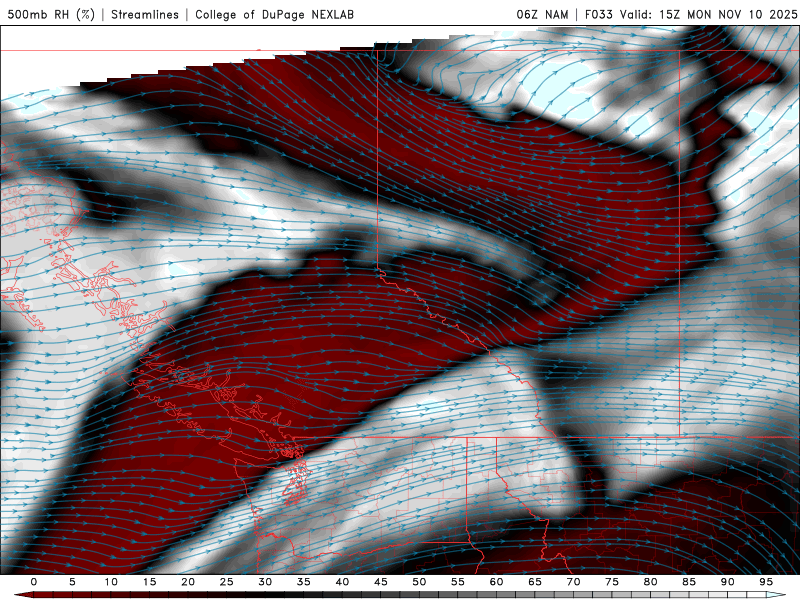Click the 'Streamlines' label in the header
The image size is (800, 600).
[x=145, y=14]
